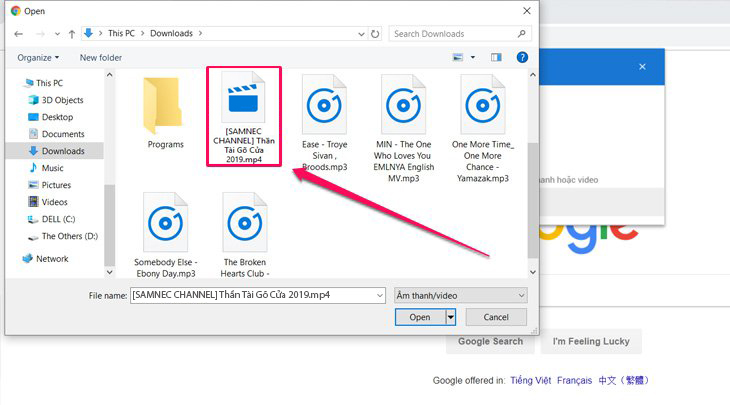The height and width of the screenshot is (405, 730).
Task: Click in the Search Downloads field
Action: point(450,33)
